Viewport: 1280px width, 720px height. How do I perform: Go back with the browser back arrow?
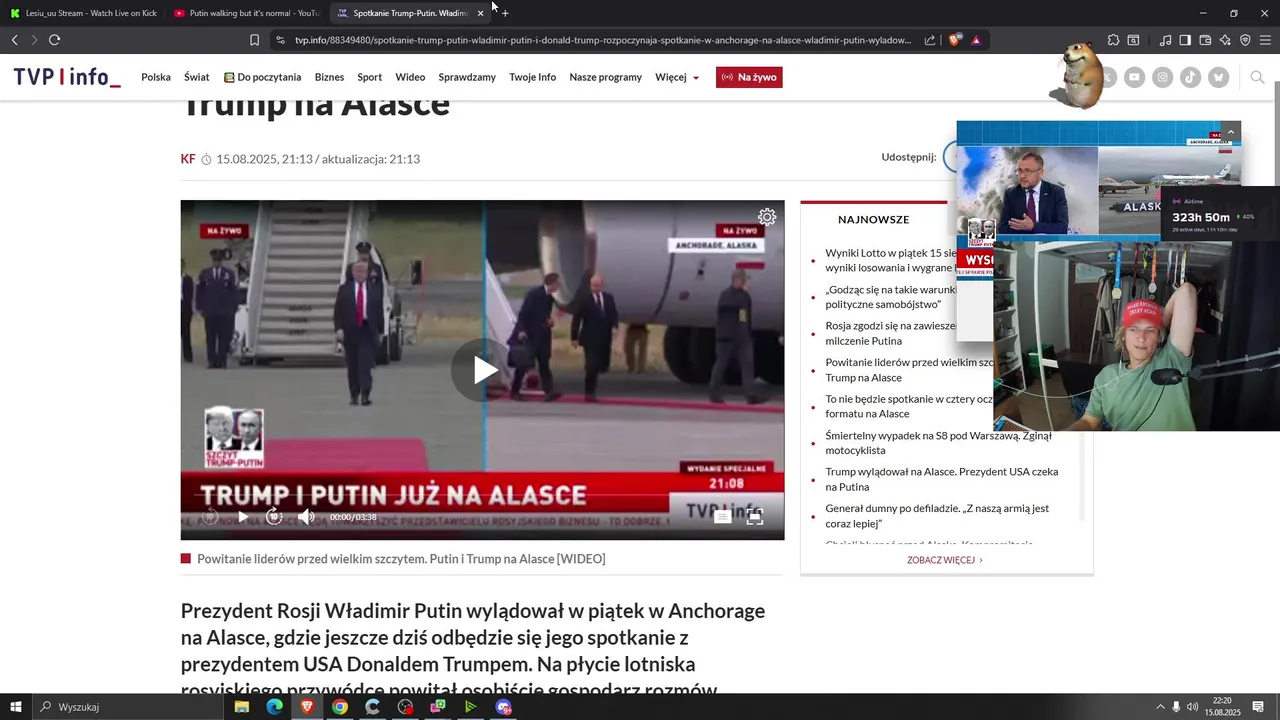click(x=15, y=40)
